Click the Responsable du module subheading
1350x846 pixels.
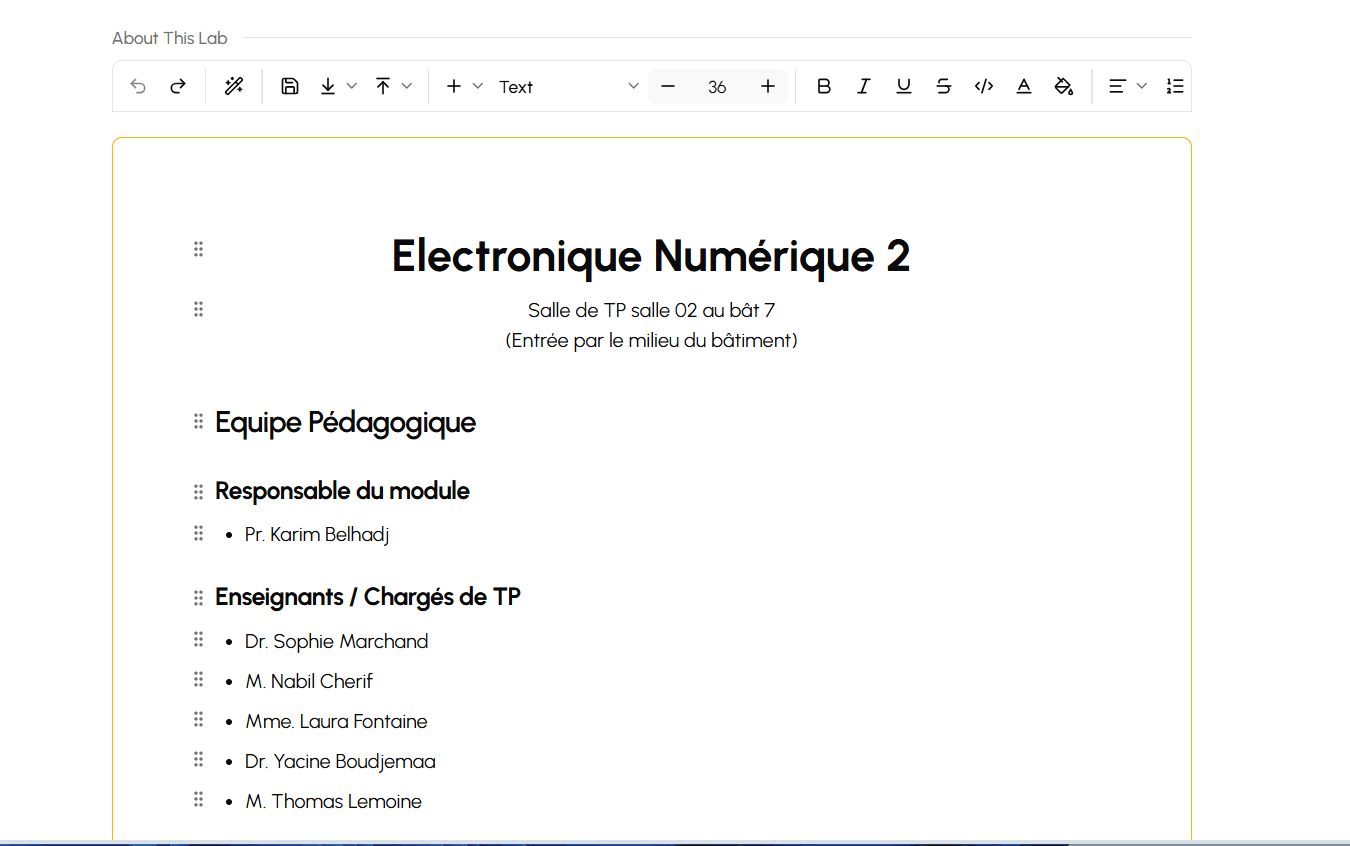[x=342, y=491]
